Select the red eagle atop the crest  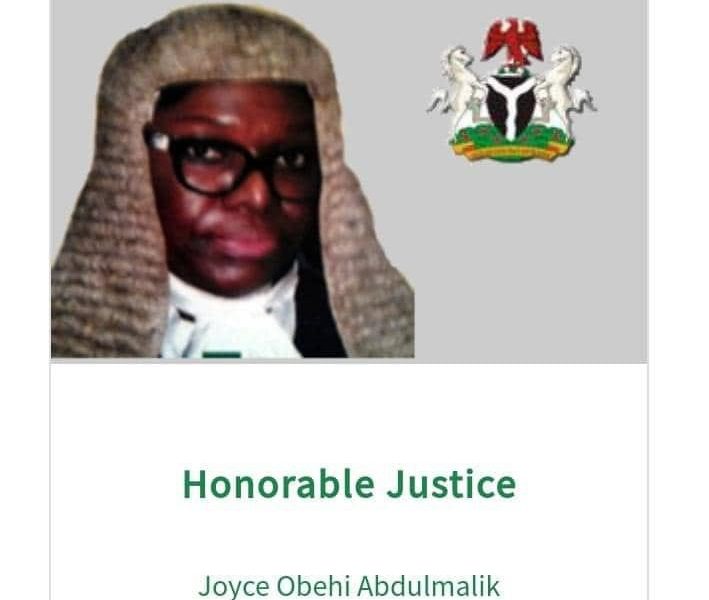(512, 42)
